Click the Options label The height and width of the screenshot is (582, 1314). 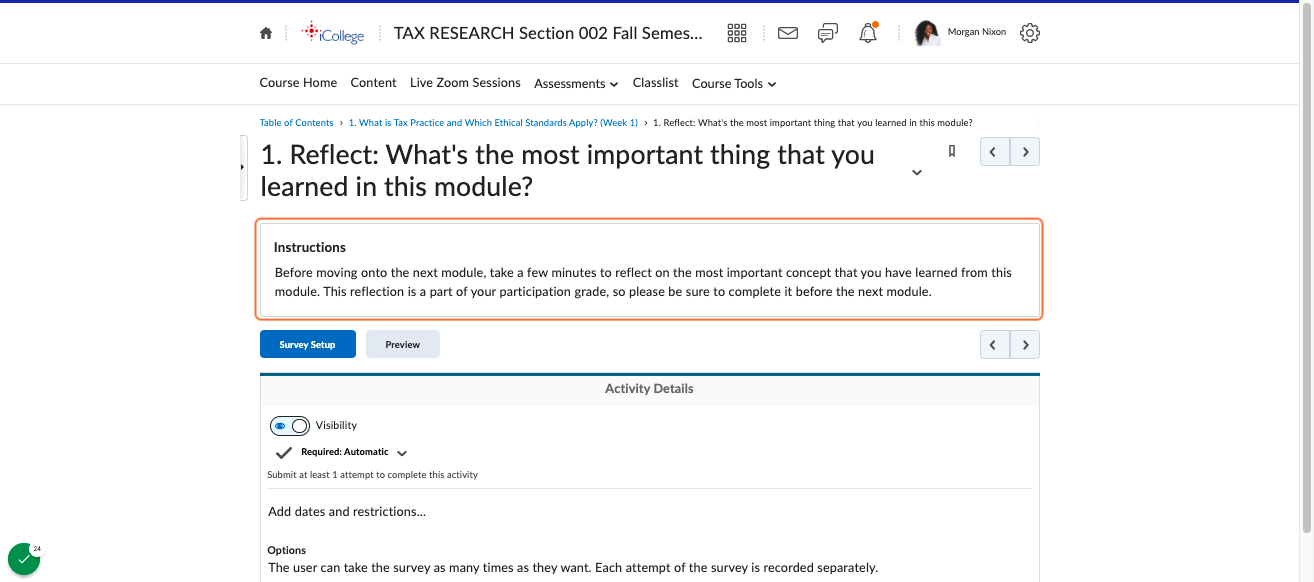287,550
